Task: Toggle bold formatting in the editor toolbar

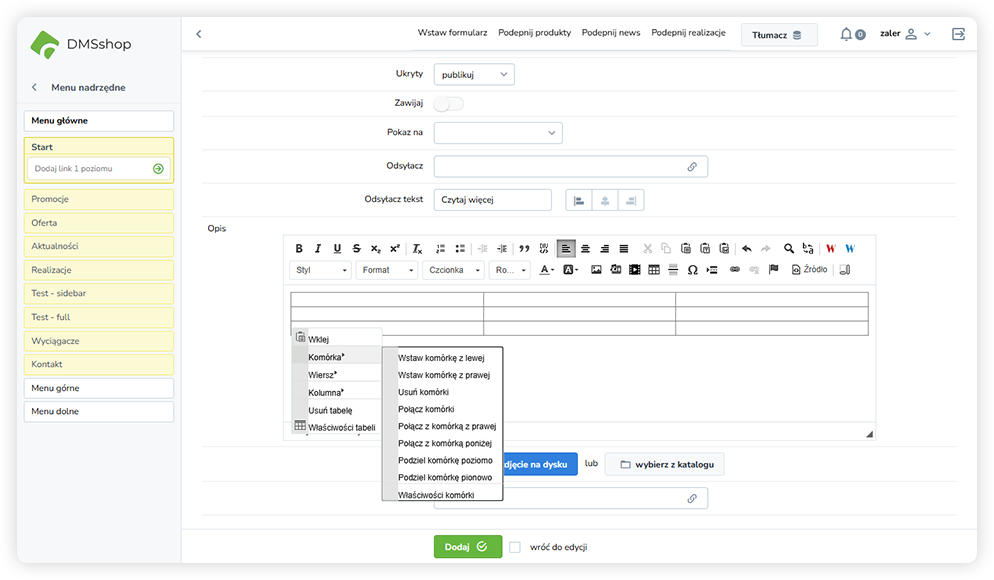Action: [x=299, y=249]
